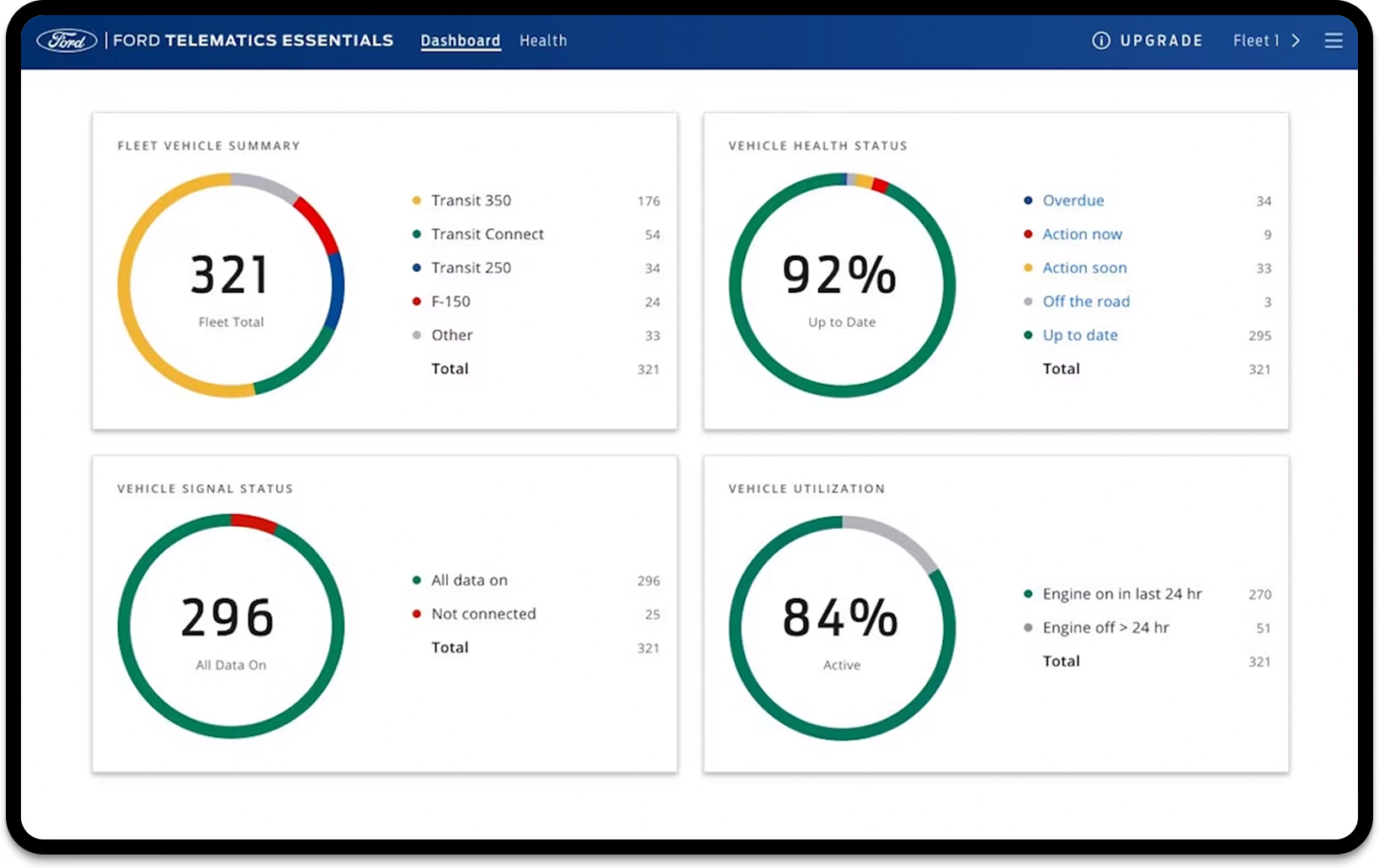This screenshot has width=1379, height=868.
Task: Click the 92% Up to Date donut center
Action: click(x=842, y=285)
